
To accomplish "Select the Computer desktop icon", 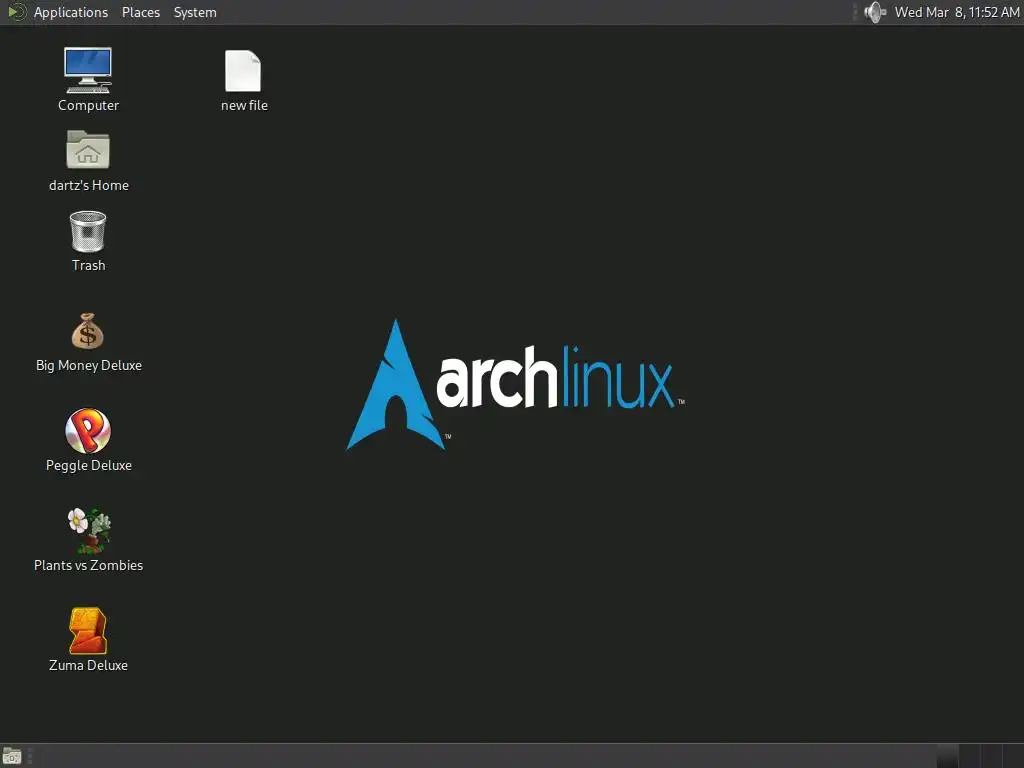I will pos(88,71).
